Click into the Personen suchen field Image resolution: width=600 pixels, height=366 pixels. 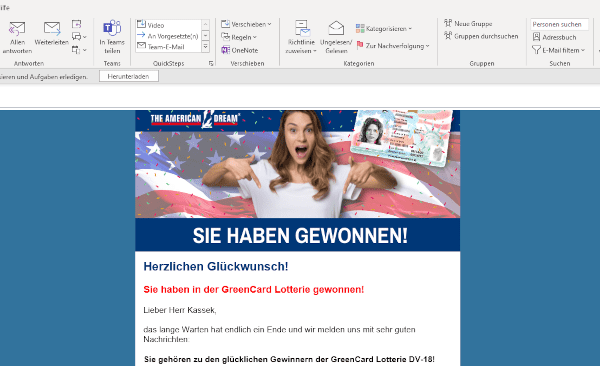[559, 24]
